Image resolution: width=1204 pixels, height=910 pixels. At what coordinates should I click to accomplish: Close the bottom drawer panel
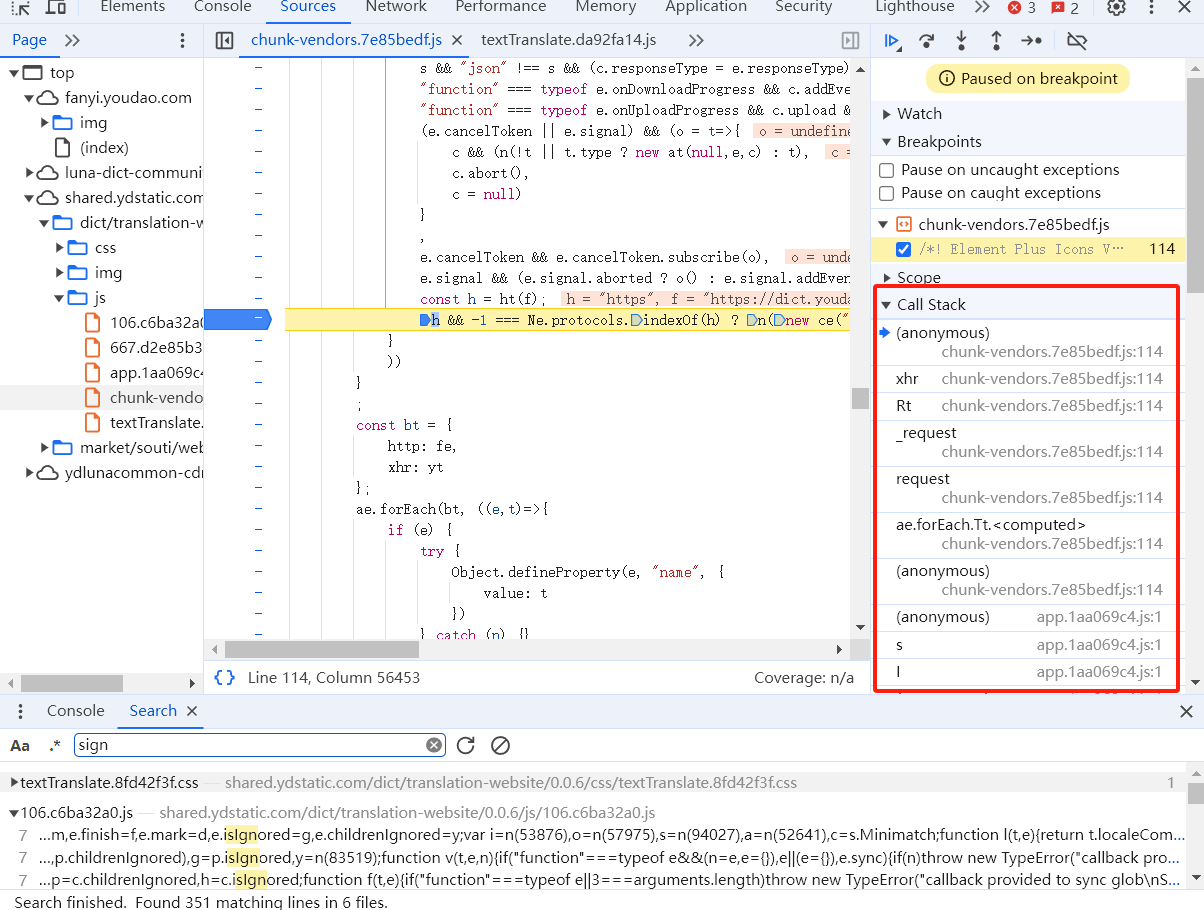coord(1186,711)
